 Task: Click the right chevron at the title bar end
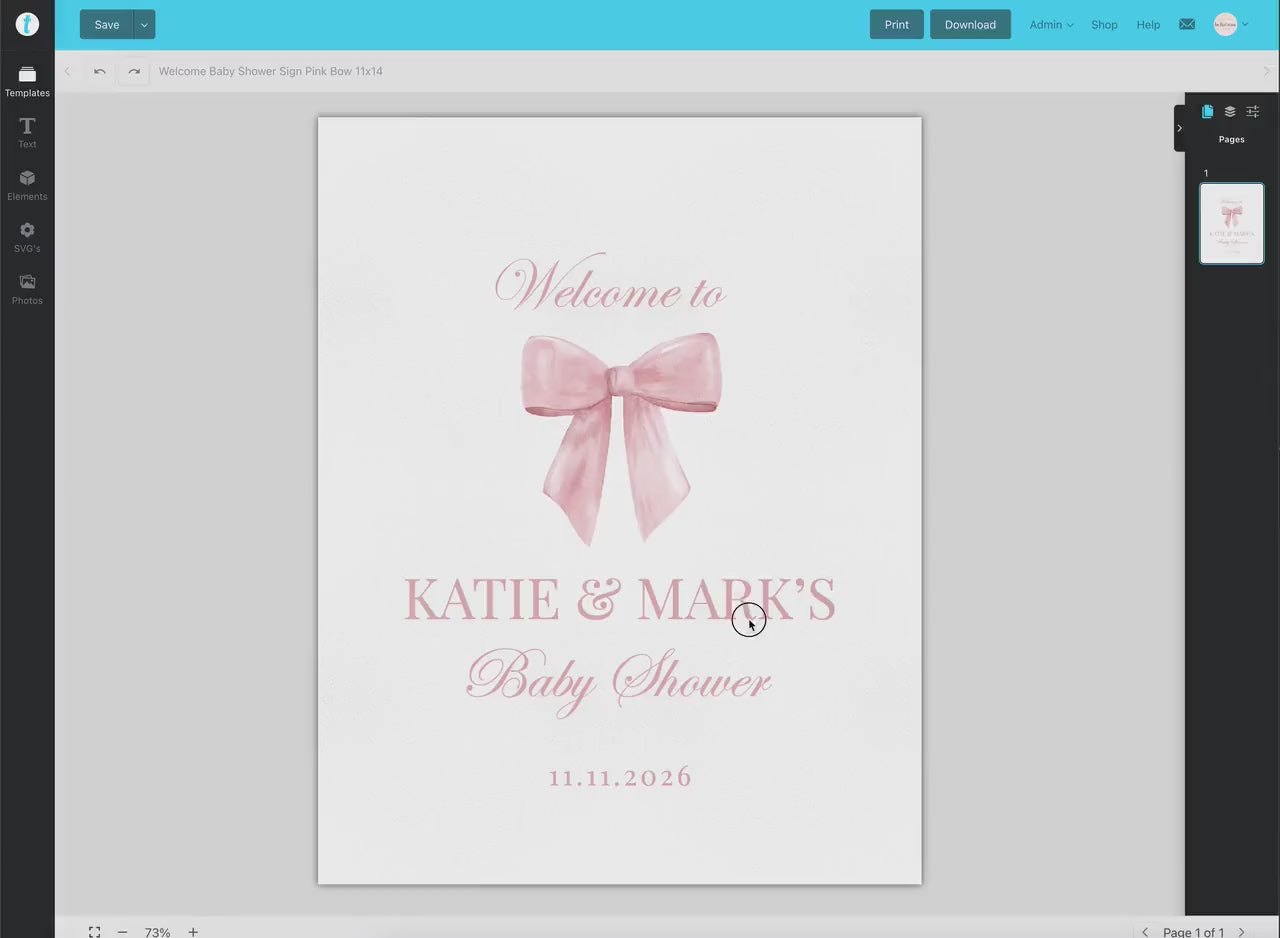pos(1267,71)
